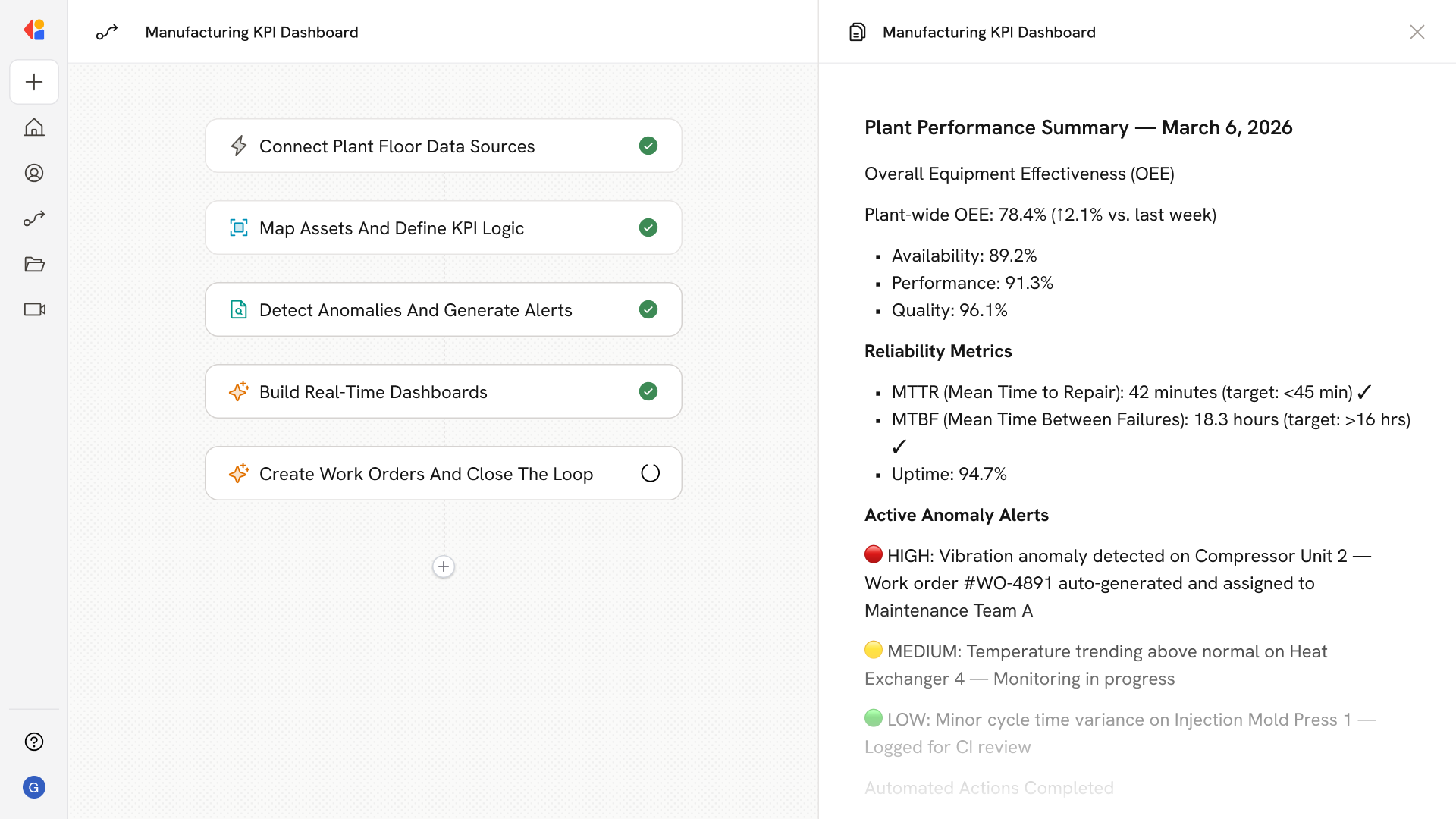Open the profile circle icon in sidebar
This screenshot has width=1456, height=819.
click(34, 173)
